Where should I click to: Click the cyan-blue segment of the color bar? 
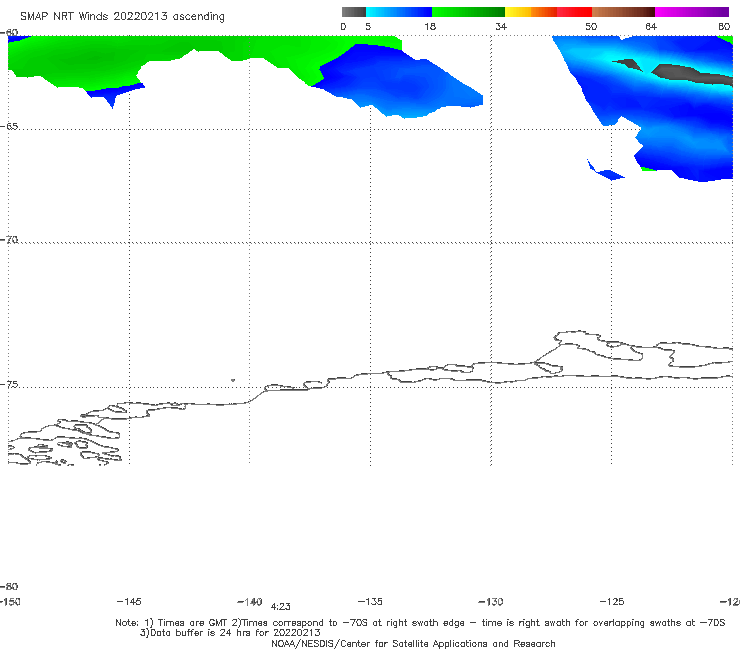[x=398, y=12]
